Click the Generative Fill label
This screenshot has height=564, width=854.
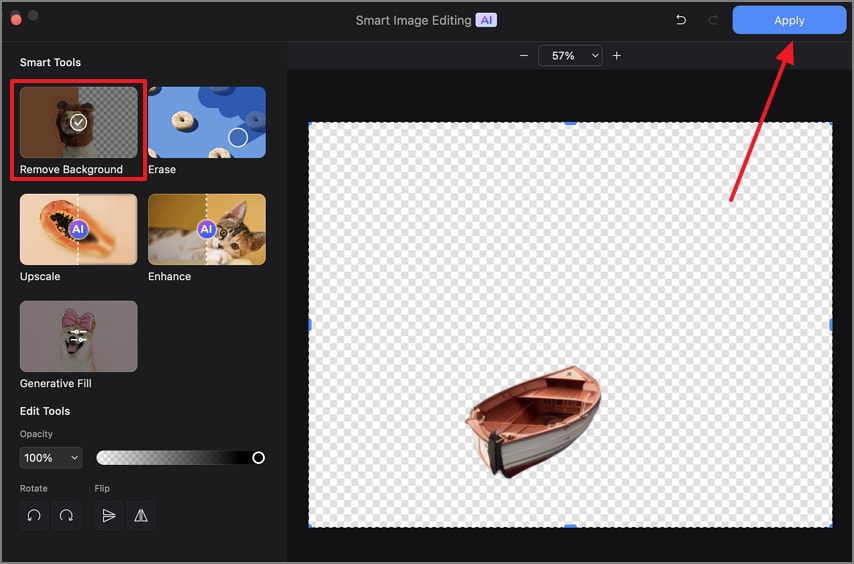pyautogui.click(x=56, y=383)
